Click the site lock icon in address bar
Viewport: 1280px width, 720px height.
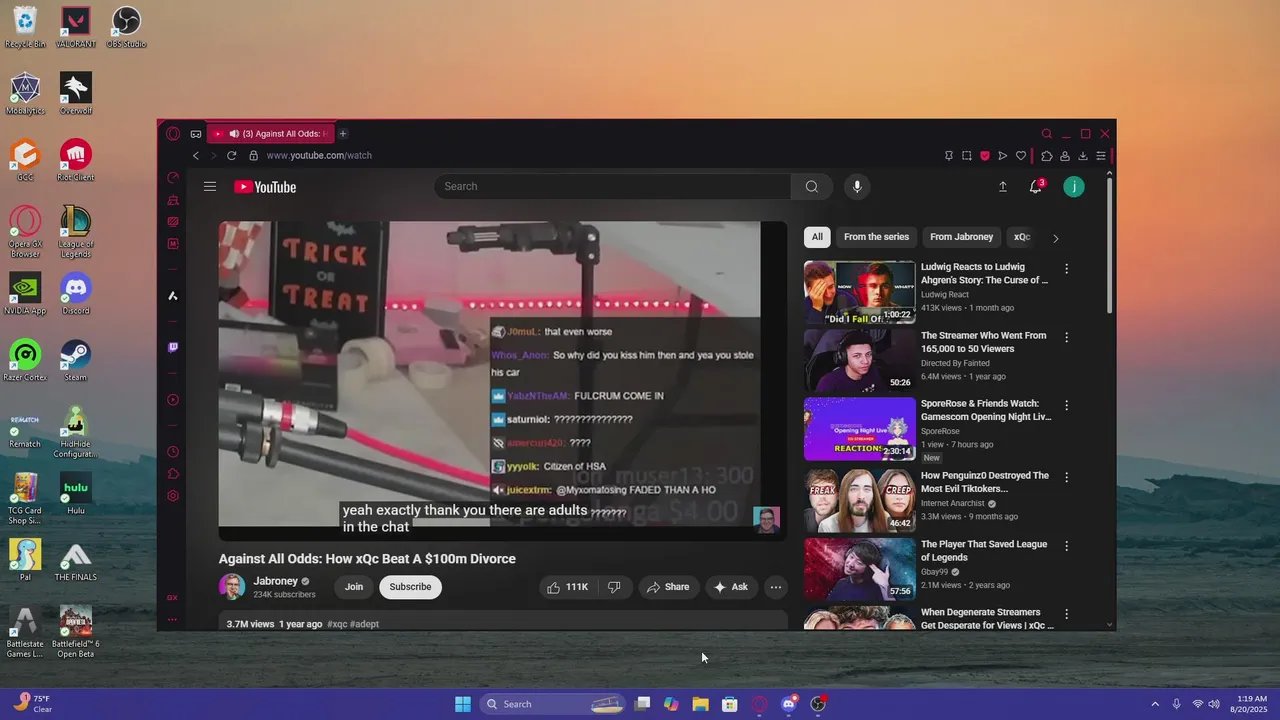point(254,156)
